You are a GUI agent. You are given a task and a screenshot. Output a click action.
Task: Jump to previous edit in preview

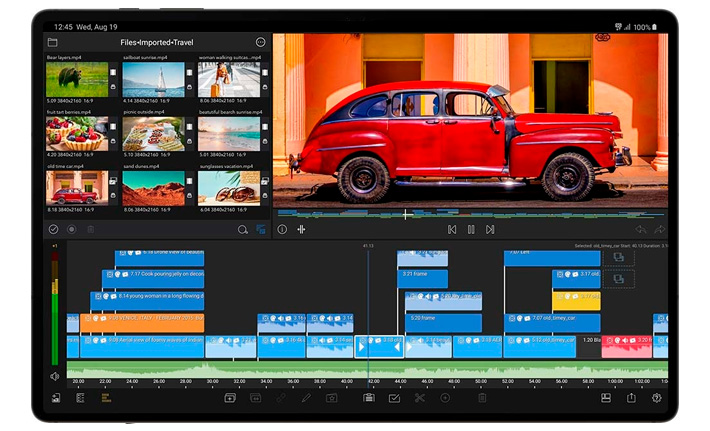(x=452, y=229)
